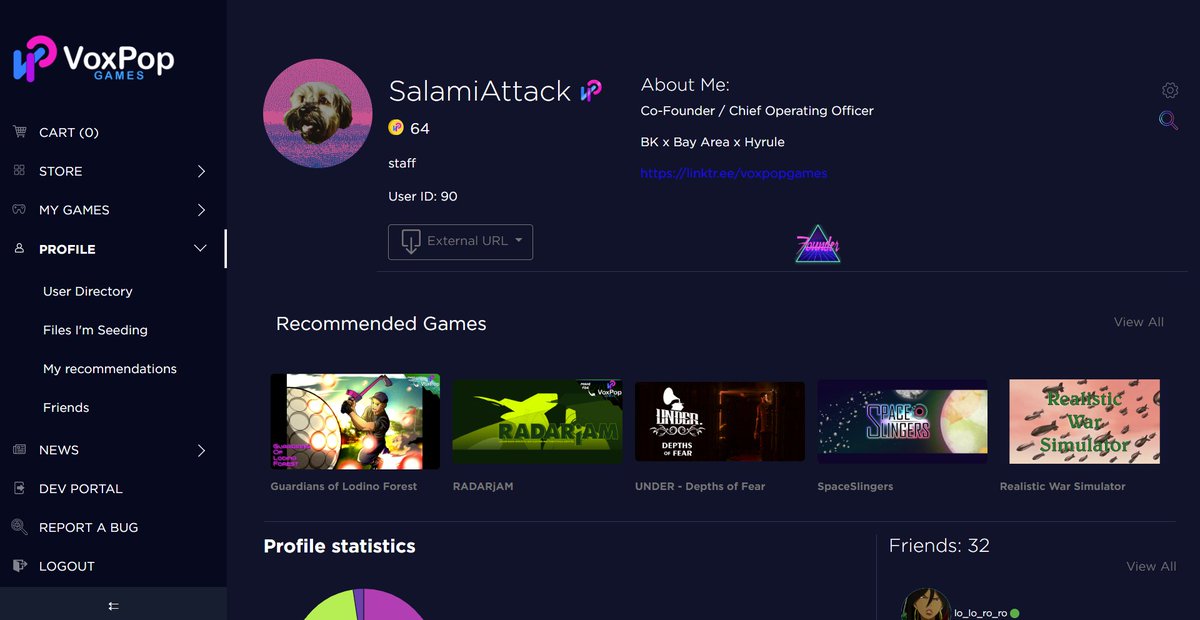Open the RADARJAM game thumbnail
The height and width of the screenshot is (620, 1200).
coord(537,421)
